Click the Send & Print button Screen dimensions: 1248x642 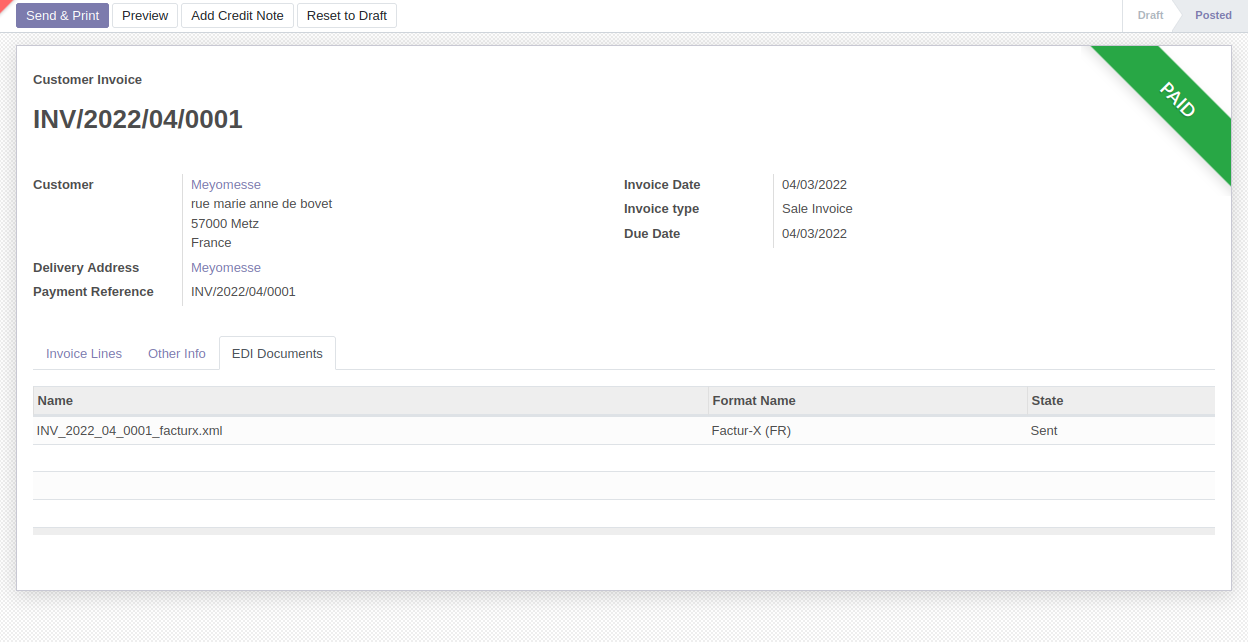(x=62, y=15)
